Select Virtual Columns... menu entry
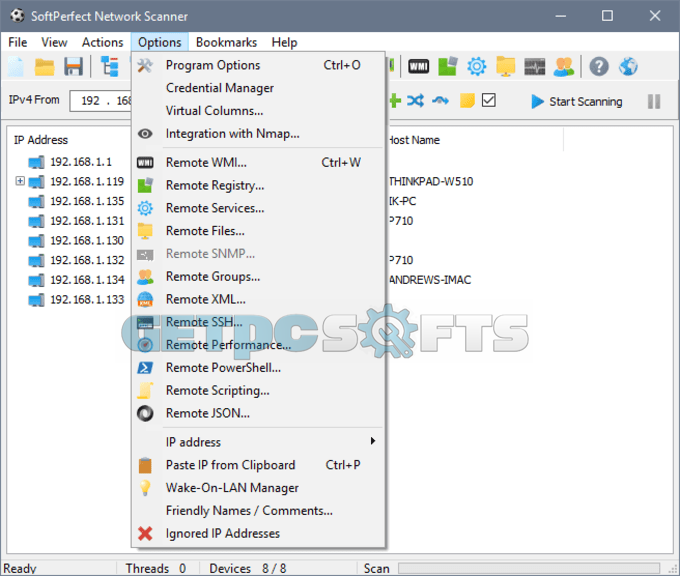 [258, 111]
